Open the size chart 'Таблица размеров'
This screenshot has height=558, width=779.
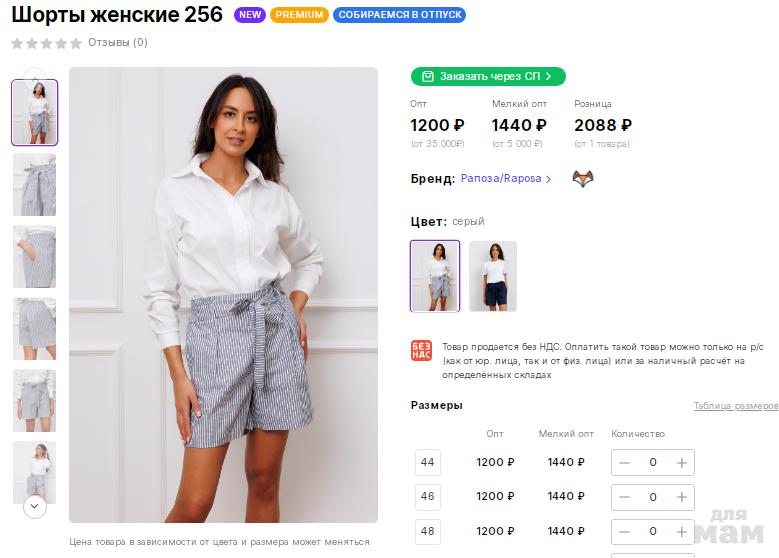pos(735,406)
